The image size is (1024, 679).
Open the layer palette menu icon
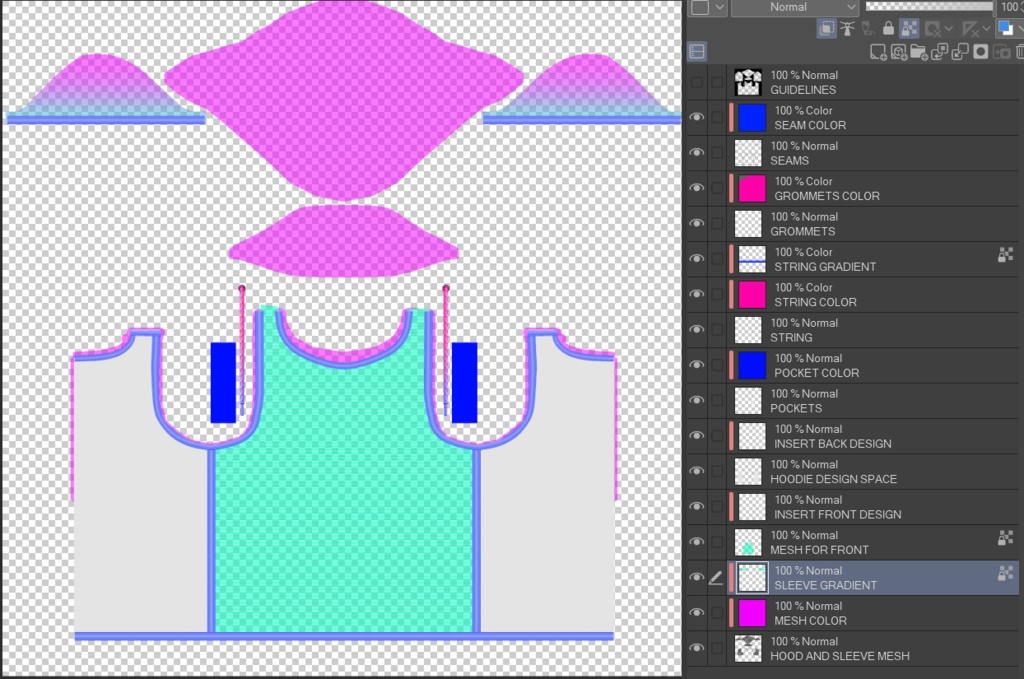click(x=698, y=51)
